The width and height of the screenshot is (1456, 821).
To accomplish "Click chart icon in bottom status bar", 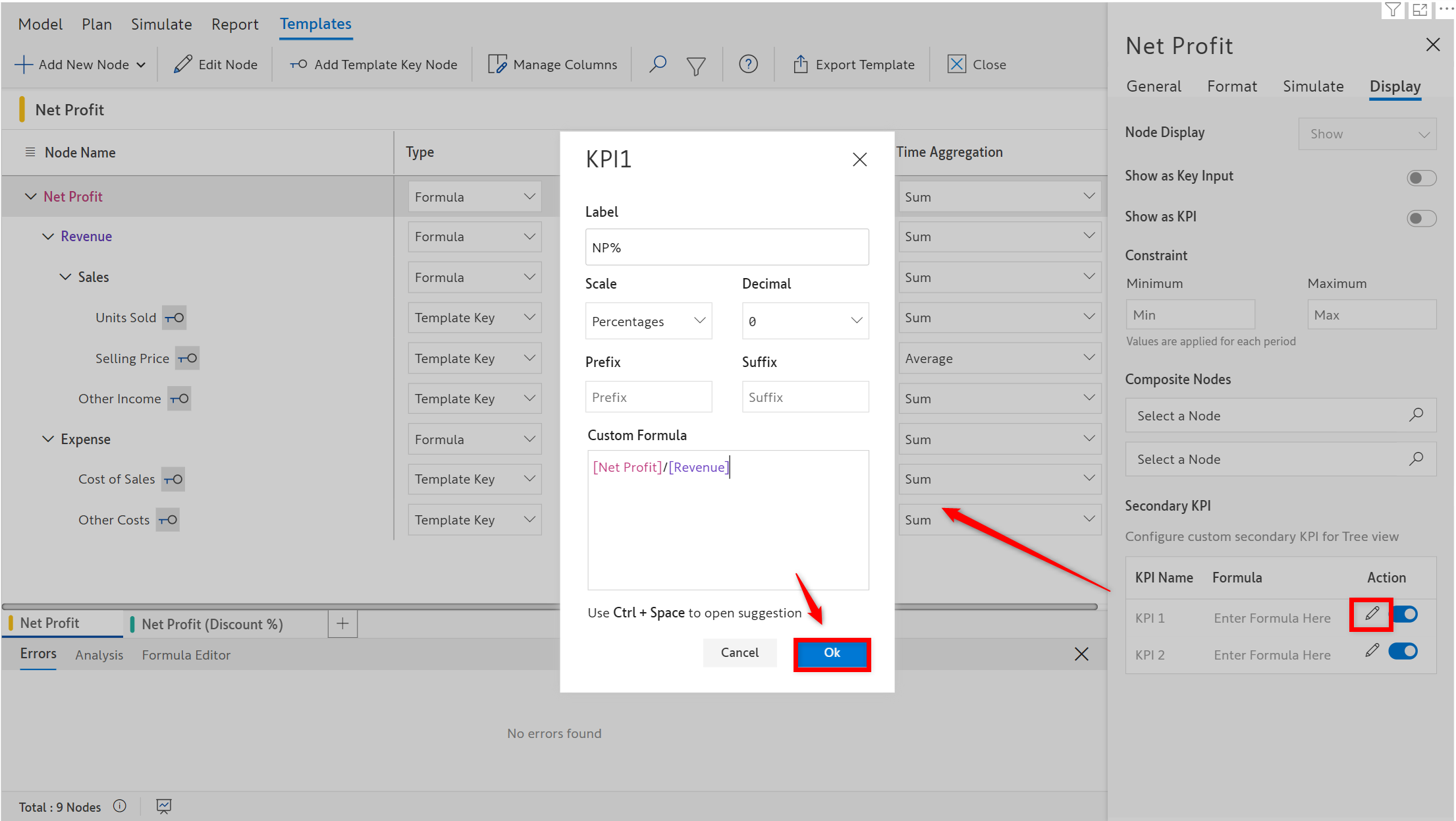I will (x=164, y=806).
